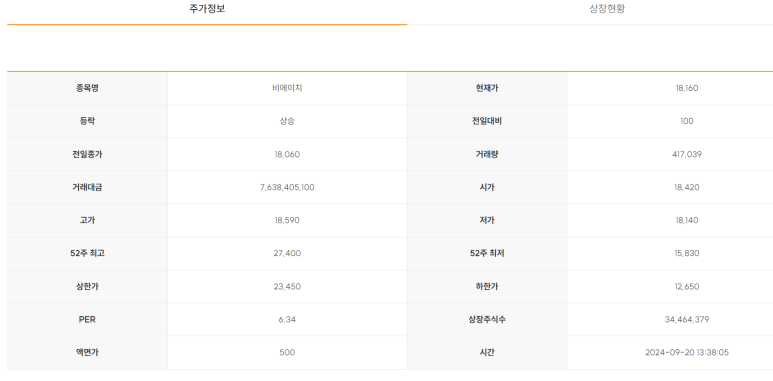The height and width of the screenshot is (381, 773).
Task: Open the 상장현황 tab
Action: coord(607,9)
